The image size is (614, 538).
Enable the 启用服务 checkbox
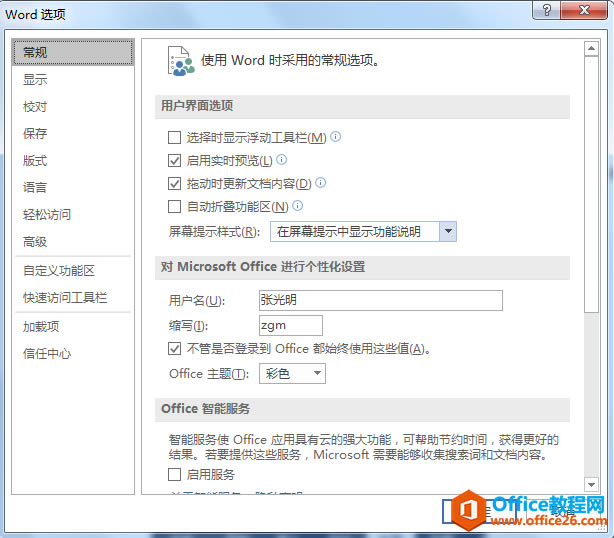tap(174, 475)
